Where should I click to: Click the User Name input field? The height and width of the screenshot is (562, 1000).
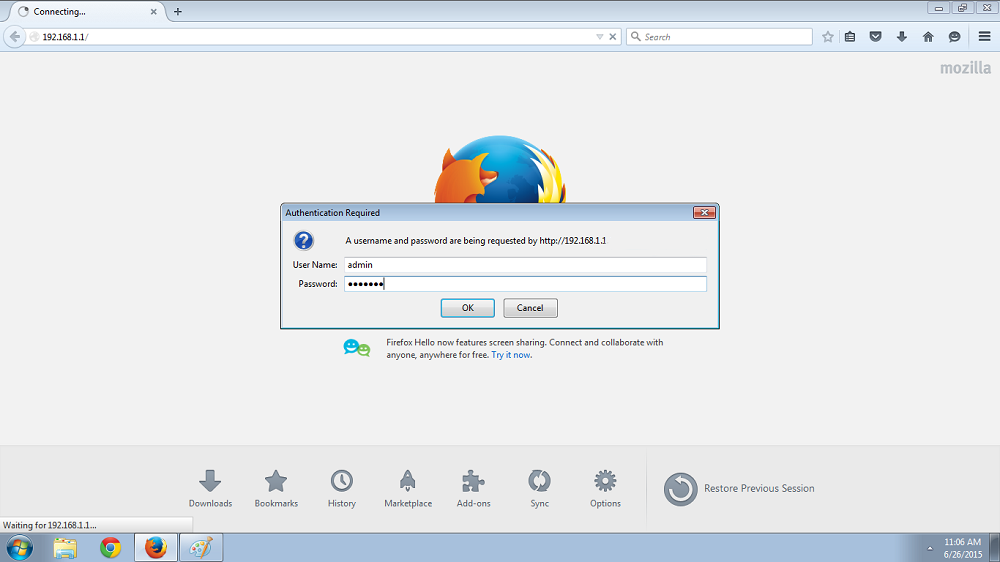coord(525,265)
